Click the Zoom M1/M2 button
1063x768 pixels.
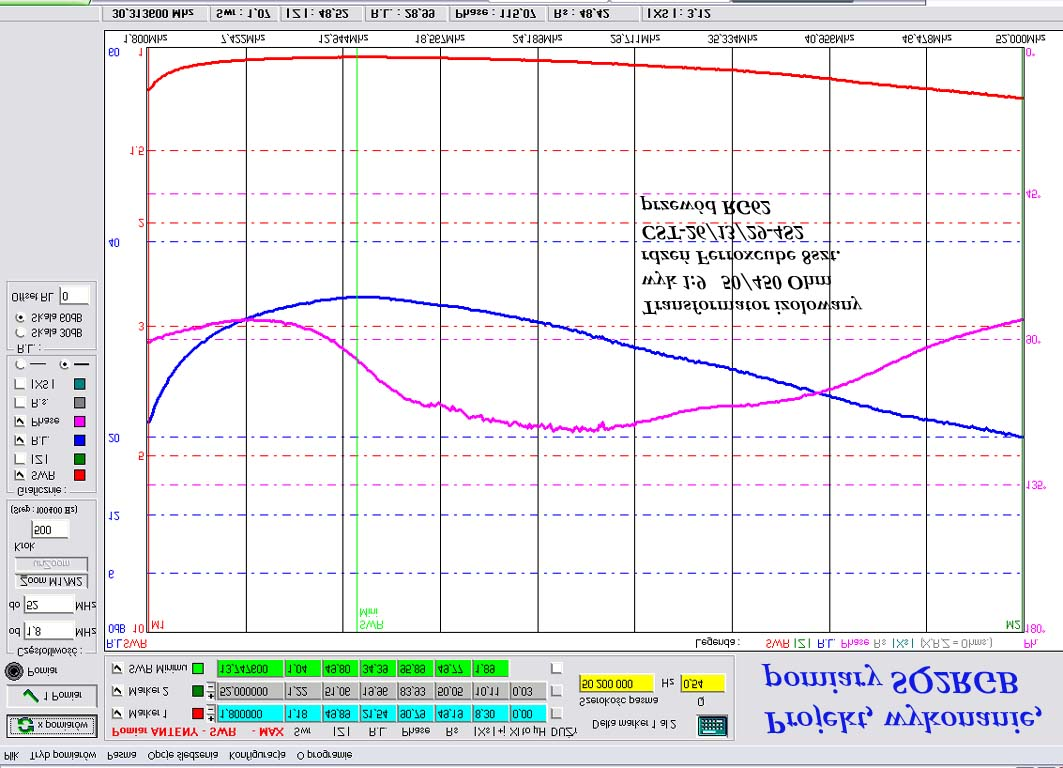52,581
